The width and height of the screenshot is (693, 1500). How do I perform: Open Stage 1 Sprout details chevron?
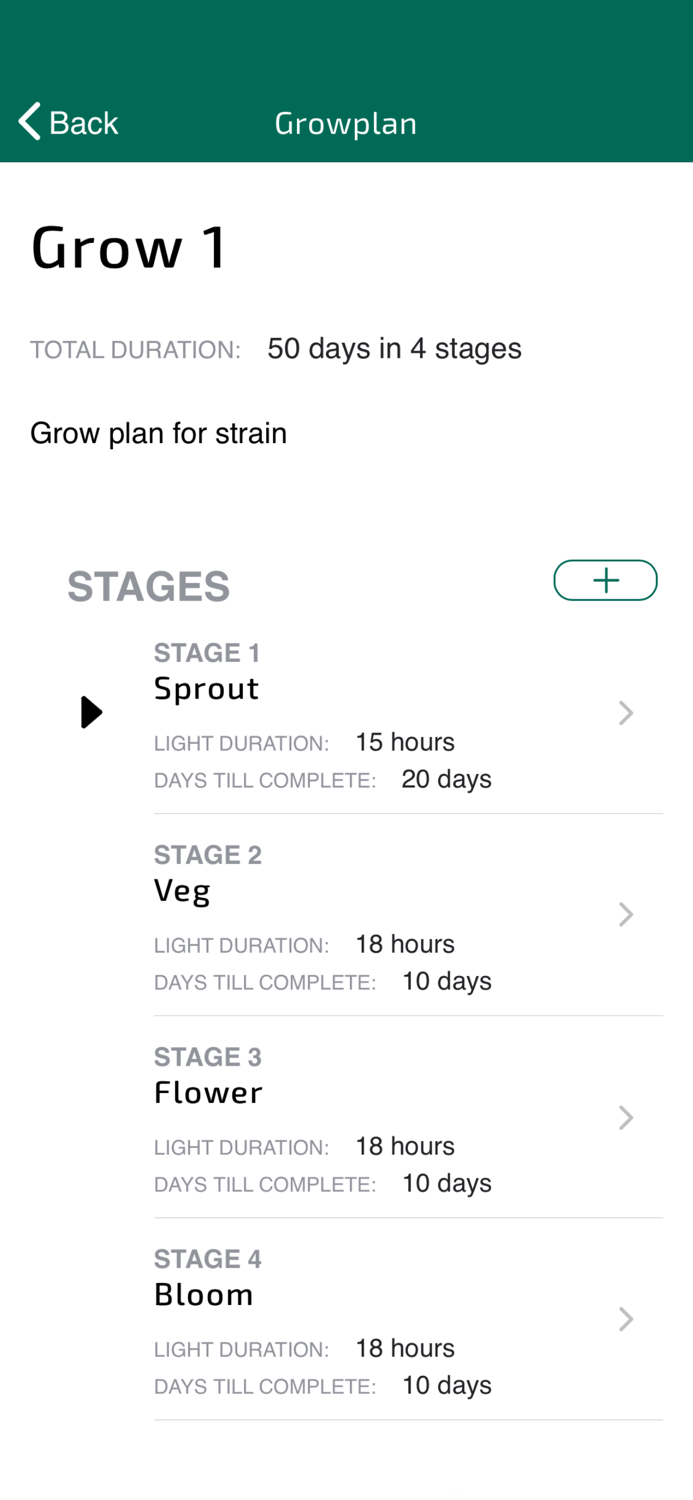(625, 712)
